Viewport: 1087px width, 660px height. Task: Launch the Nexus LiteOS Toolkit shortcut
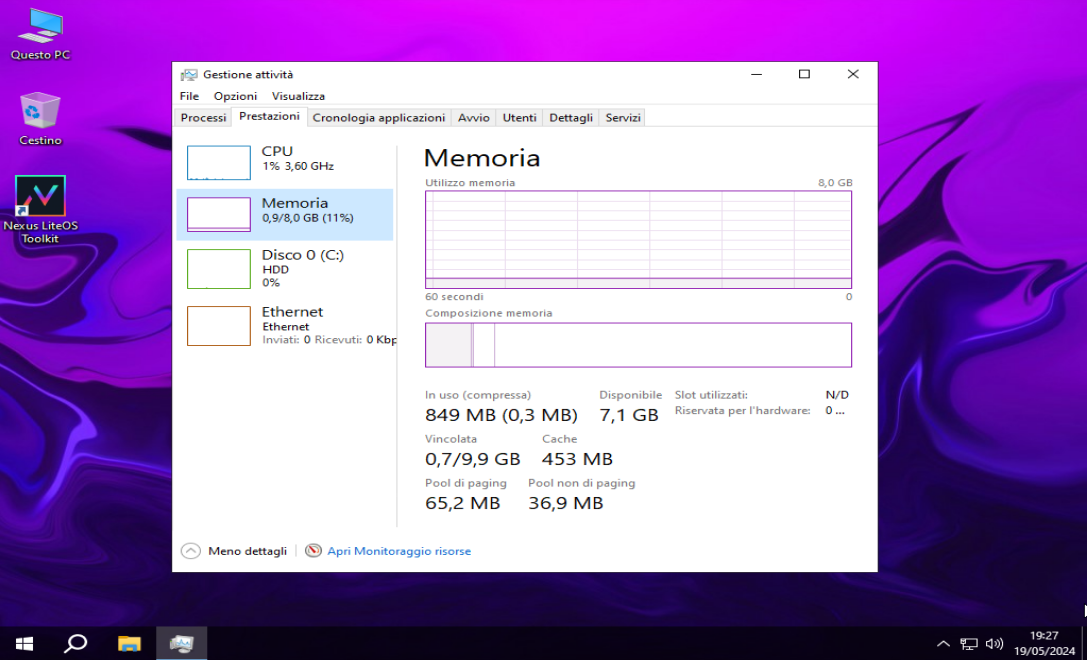(x=40, y=209)
